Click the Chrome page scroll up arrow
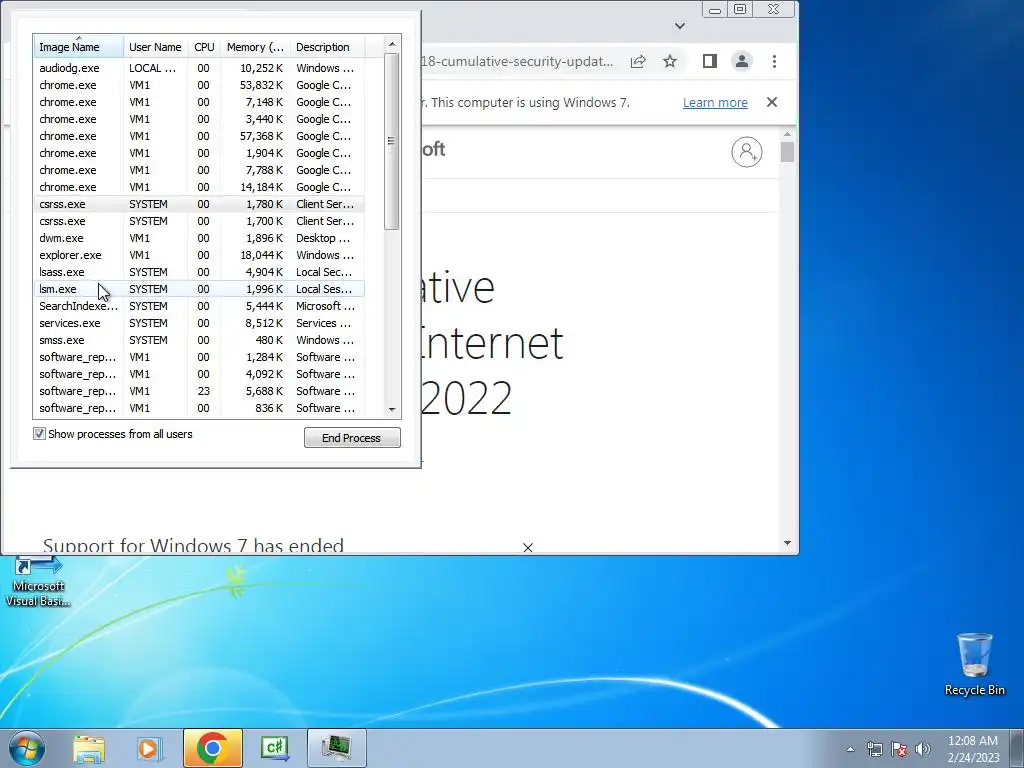The width and height of the screenshot is (1024, 768). (787, 135)
